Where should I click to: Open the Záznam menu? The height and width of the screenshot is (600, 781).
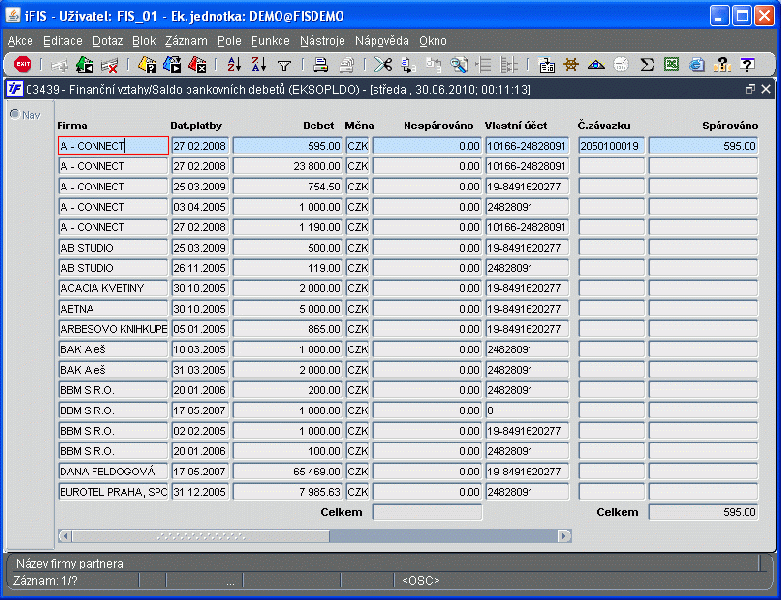point(186,41)
